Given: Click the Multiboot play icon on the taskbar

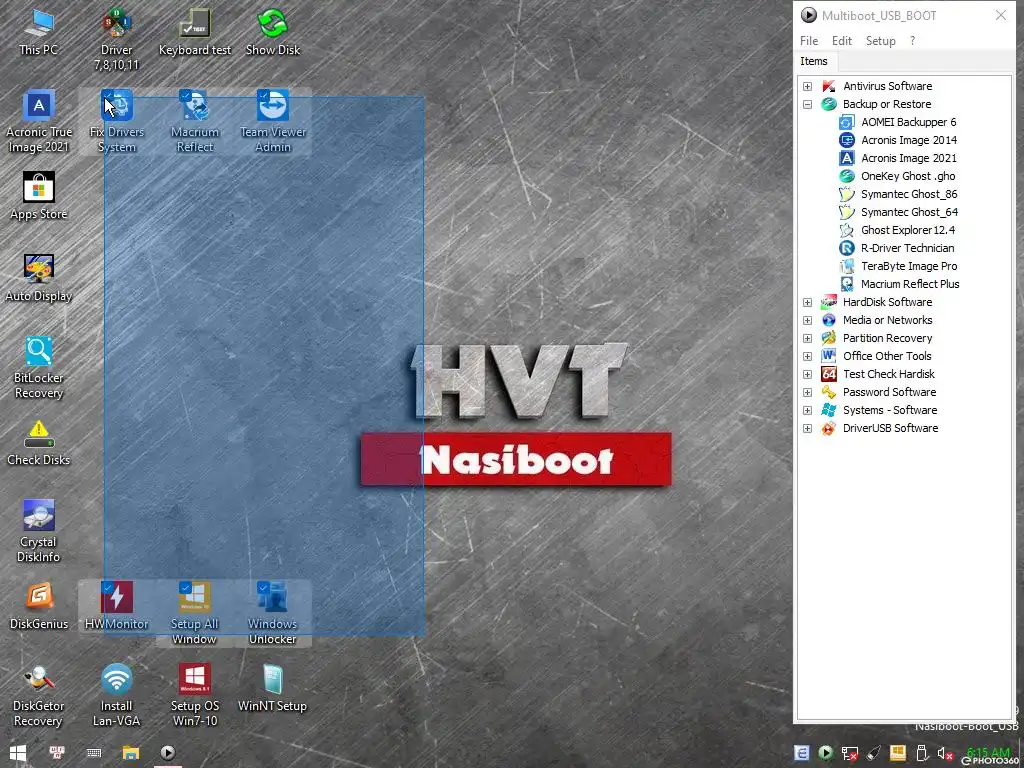Looking at the screenshot, I should tap(168, 752).
